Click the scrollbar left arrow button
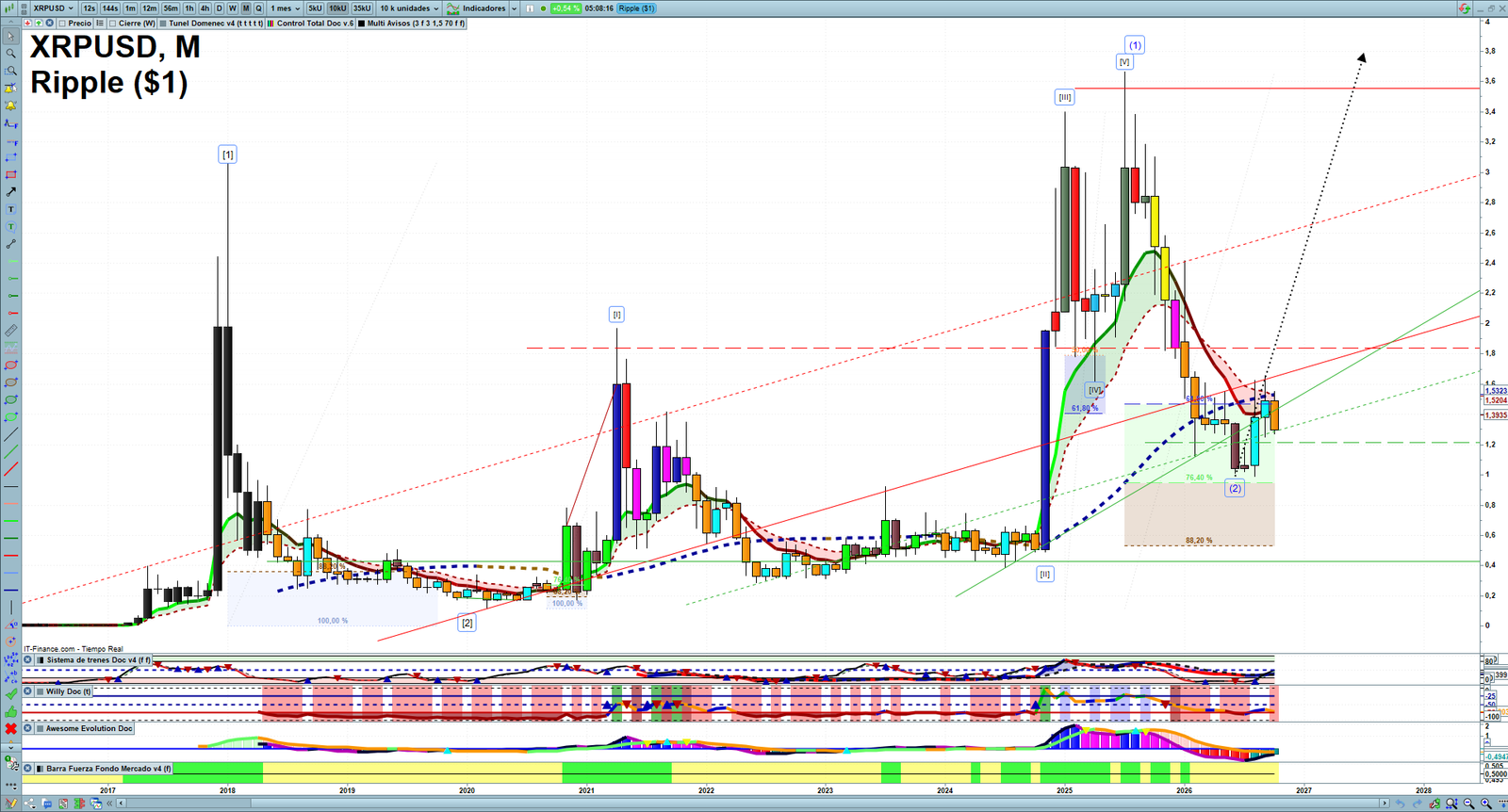The image size is (1508, 812). (122, 804)
